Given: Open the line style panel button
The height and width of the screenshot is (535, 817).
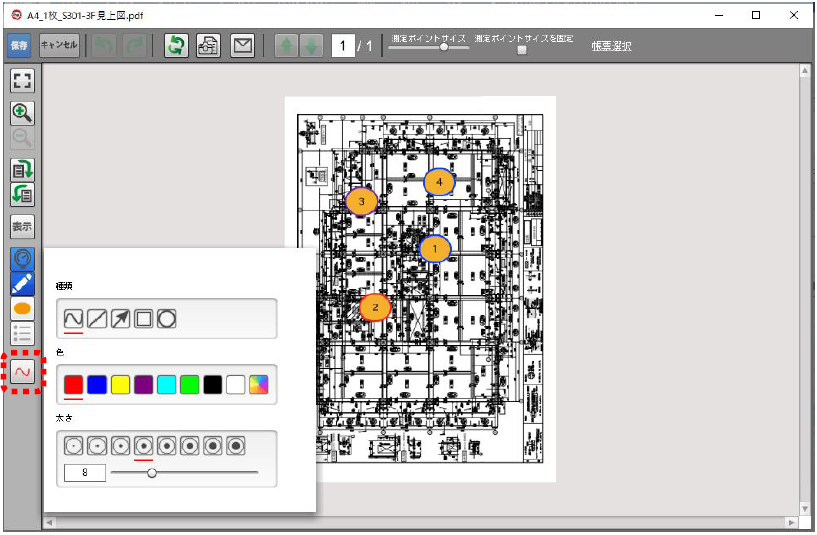Looking at the screenshot, I should click(22, 373).
